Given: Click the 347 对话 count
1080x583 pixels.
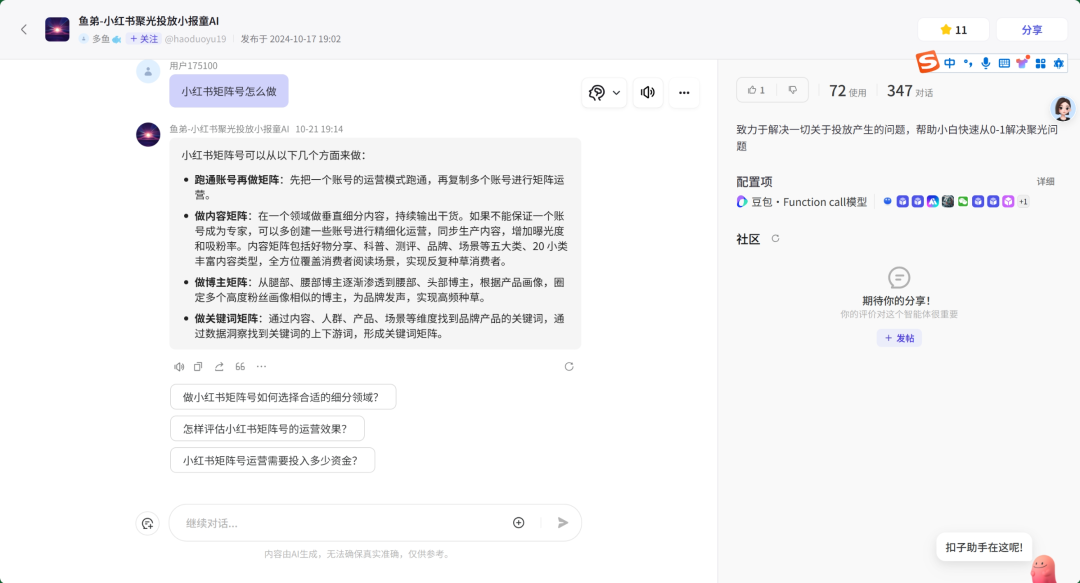Looking at the screenshot, I should coord(910,91).
